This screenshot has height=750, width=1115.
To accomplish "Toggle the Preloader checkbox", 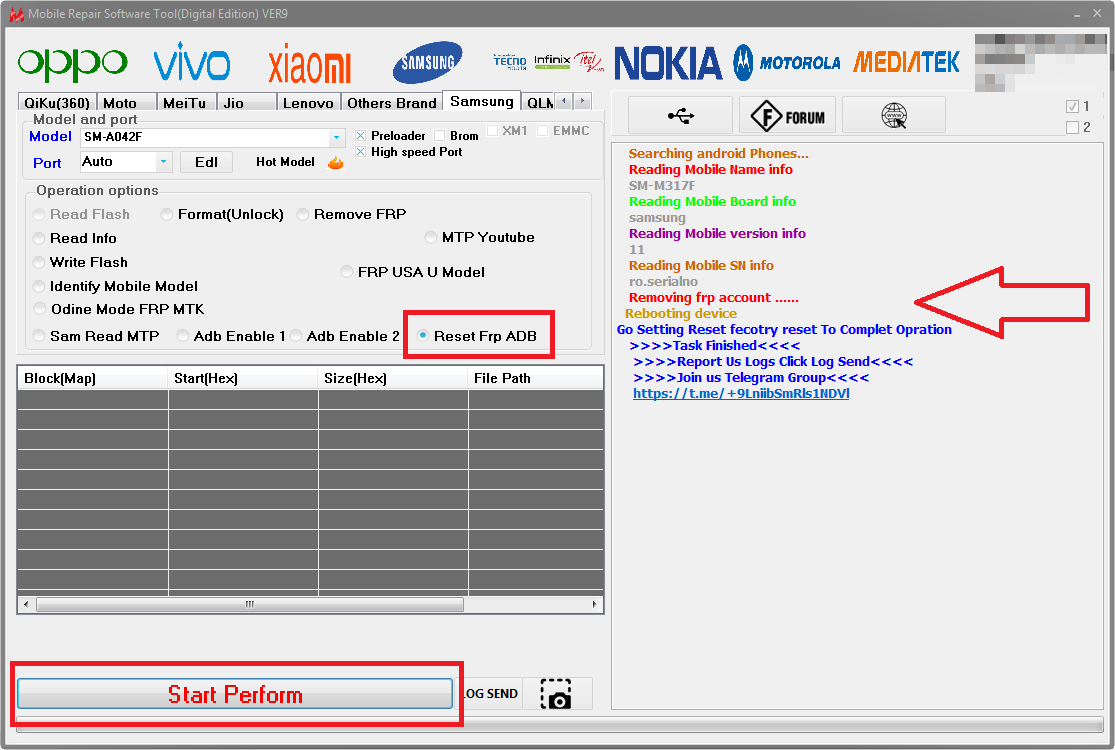I will 361,135.
